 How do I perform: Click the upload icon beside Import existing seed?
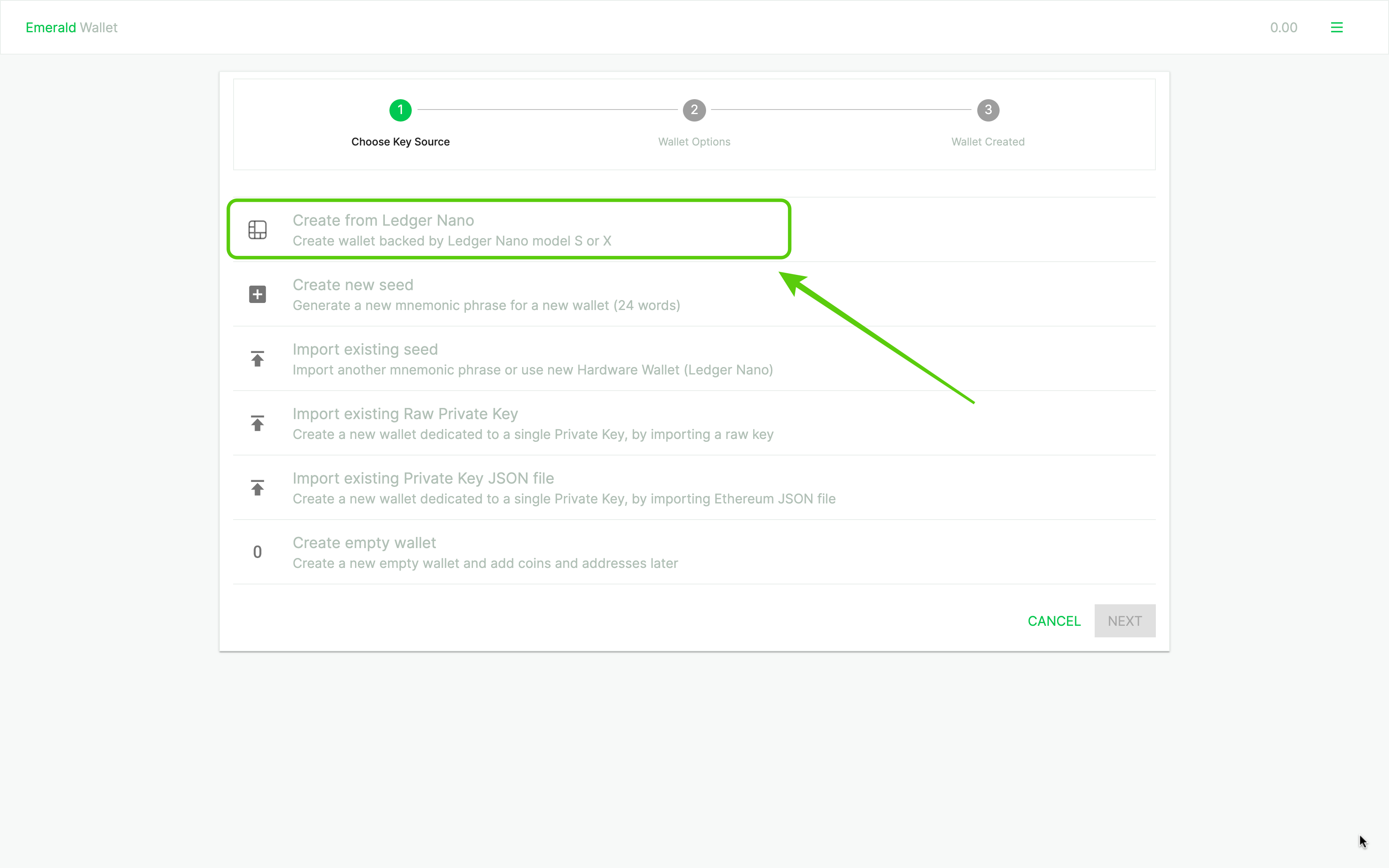tap(257, 359)
